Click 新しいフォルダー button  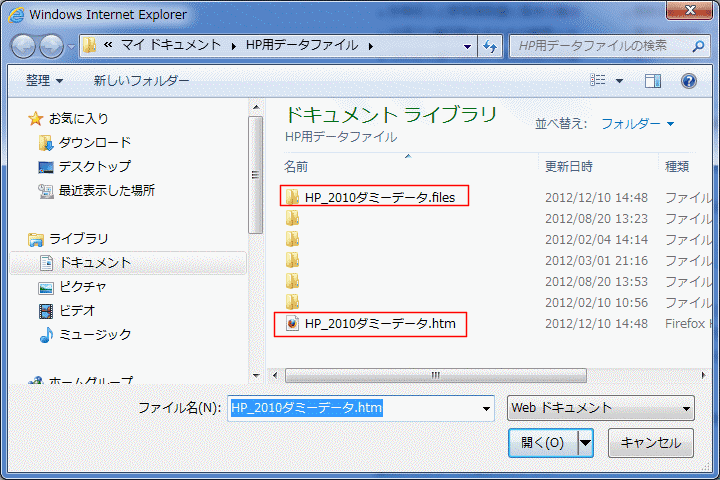coord(141,81)
